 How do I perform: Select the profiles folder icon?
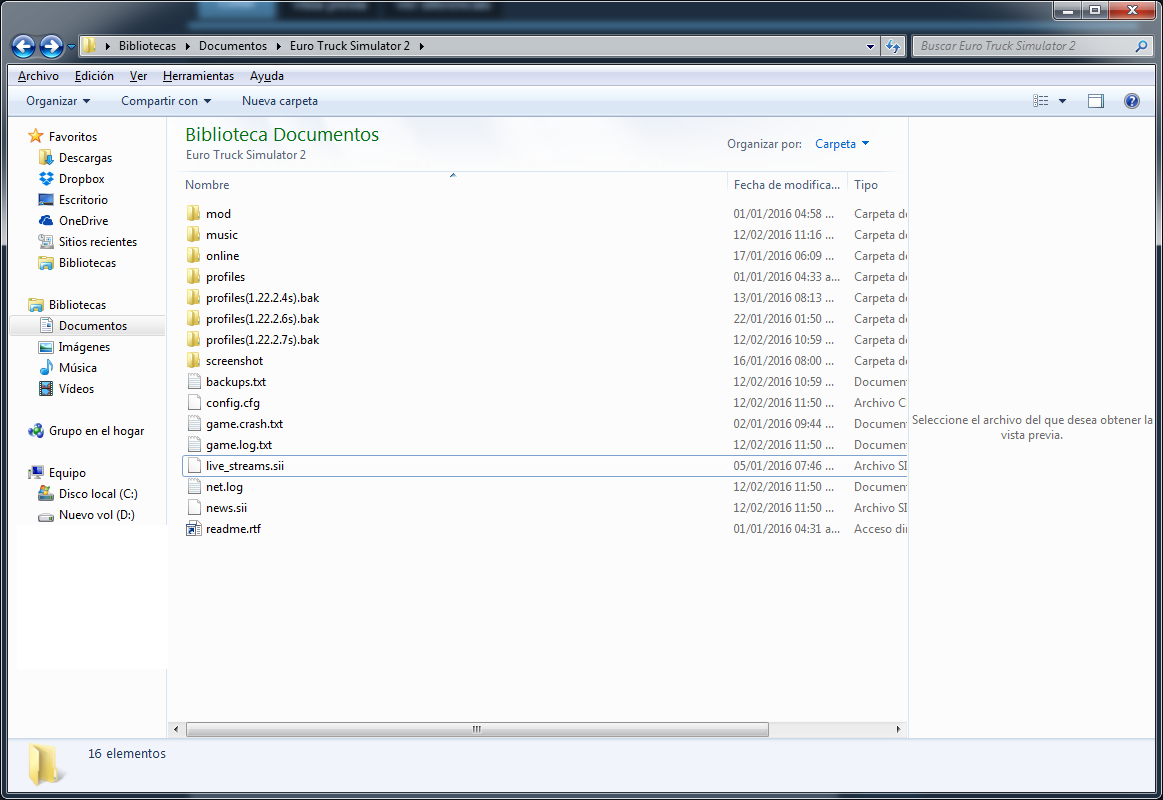point(194,277)
